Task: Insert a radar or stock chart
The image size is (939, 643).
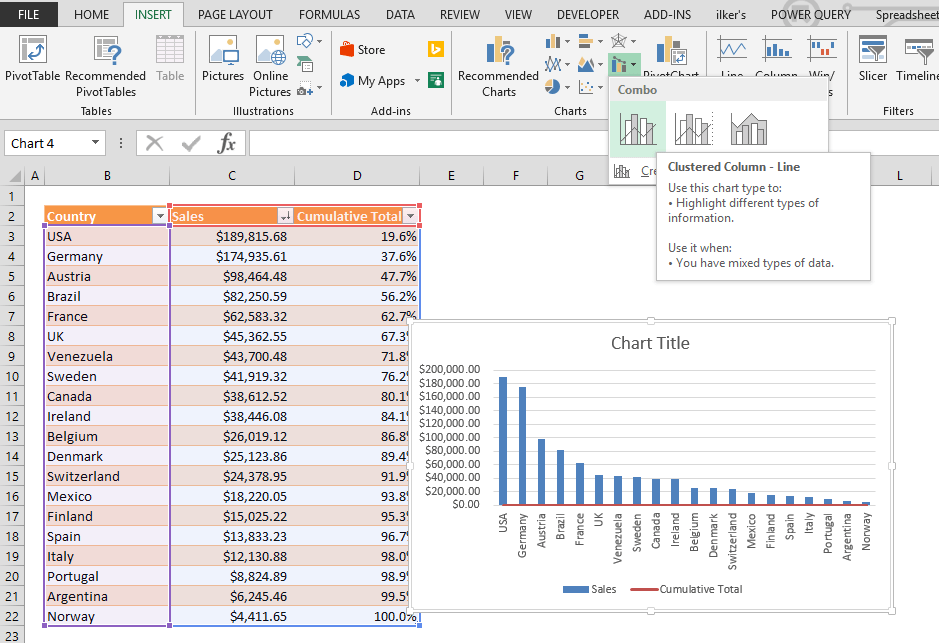Action: [x=619, y=41]
